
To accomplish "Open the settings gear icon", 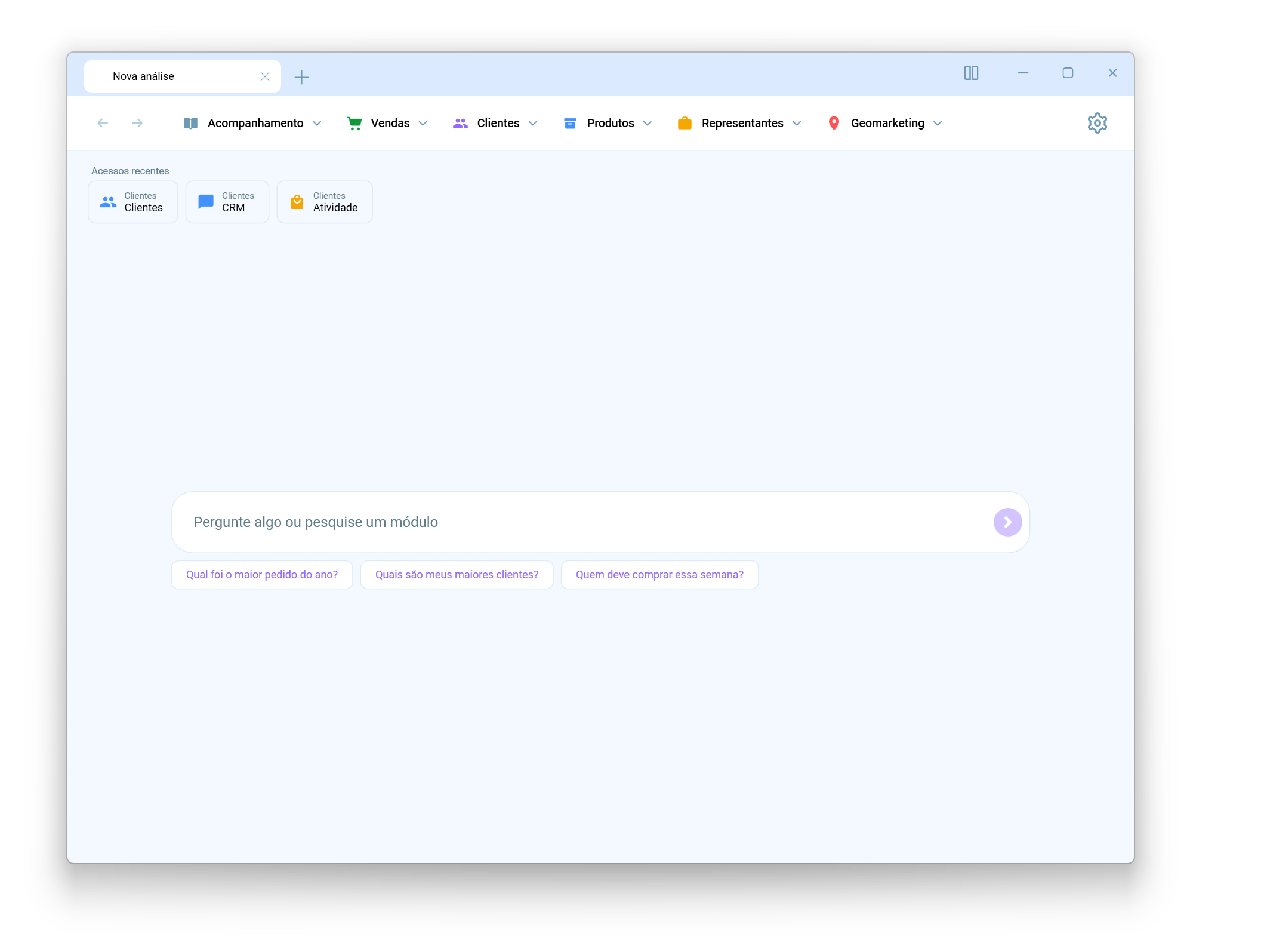I will (1097, 123).
